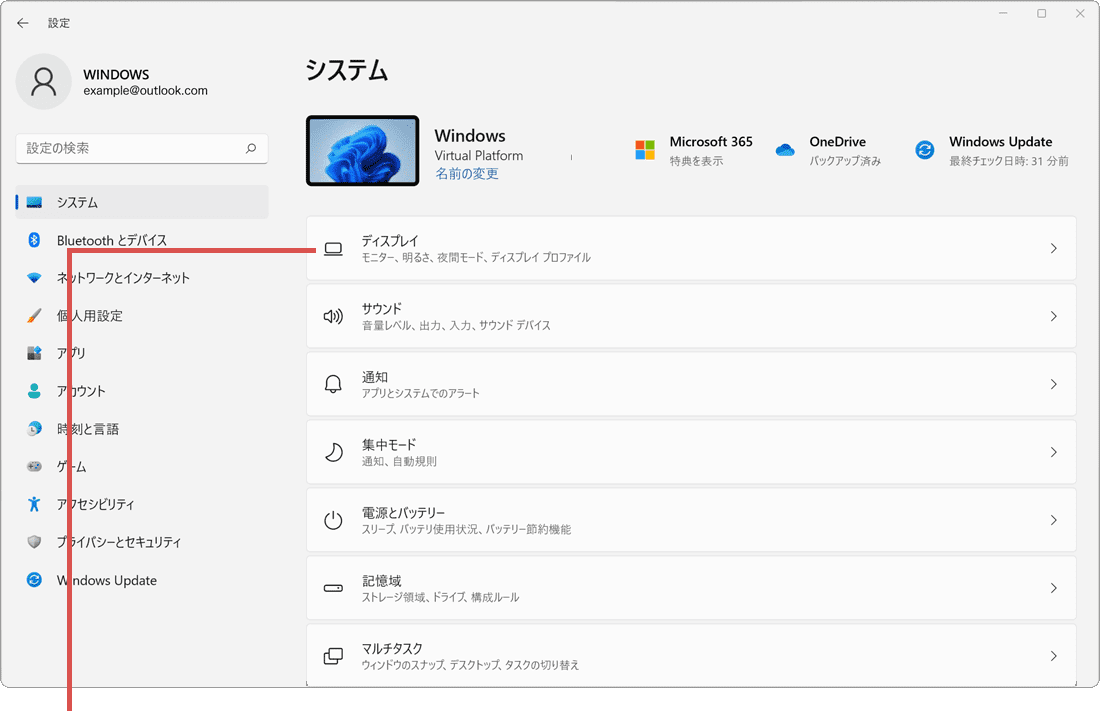The height and width of the screenshot is (711, 1100).
Task: Click the 名前の変更 link
Action: click(466, 172)
